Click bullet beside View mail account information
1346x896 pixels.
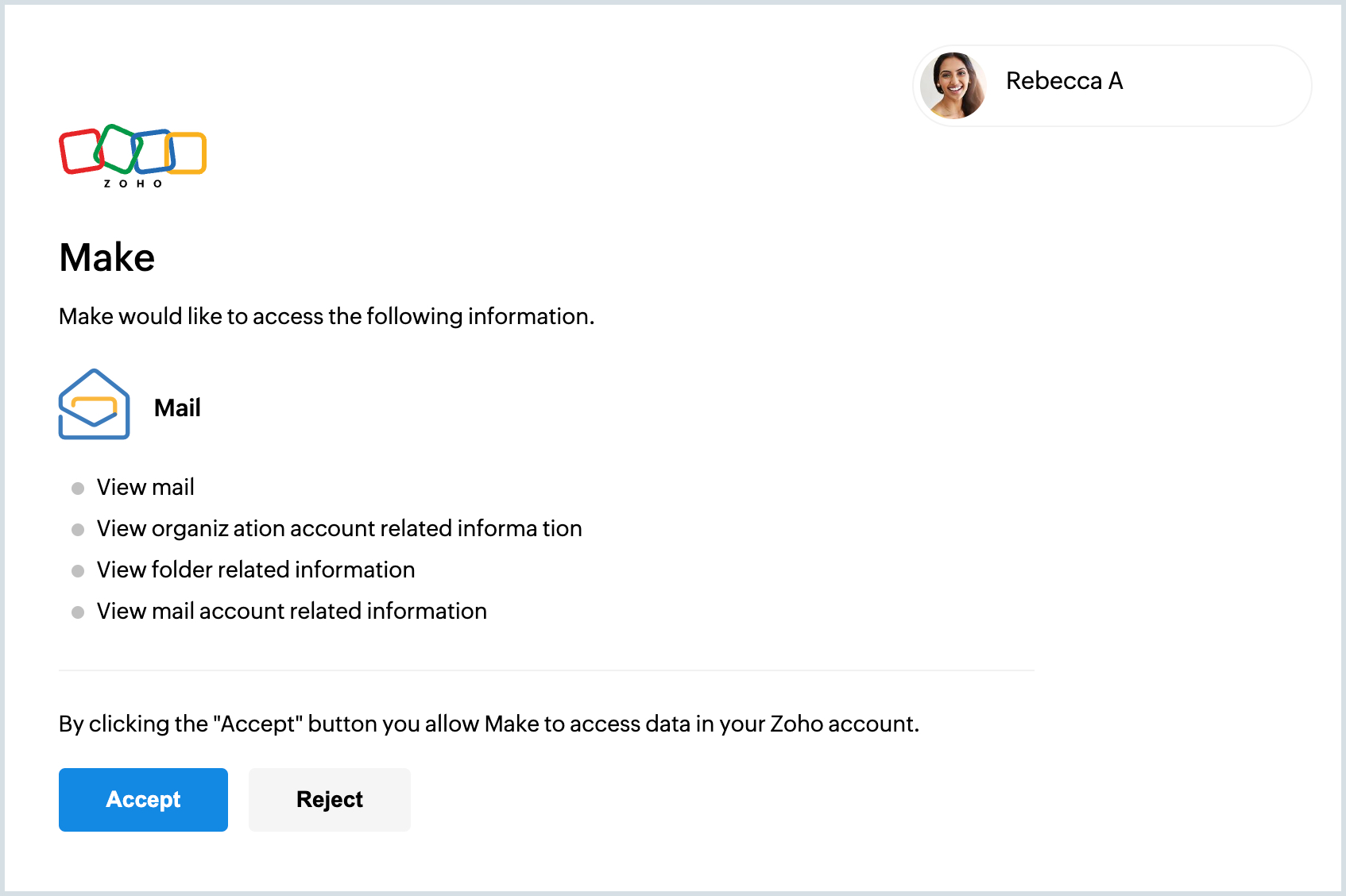(78, 612)
